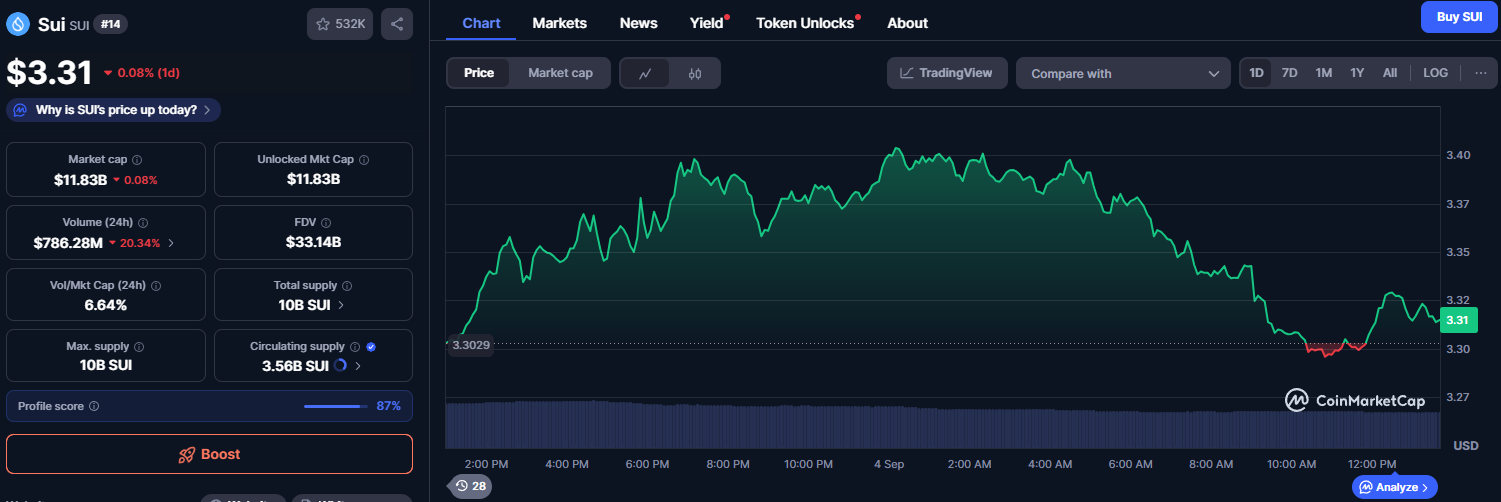1501x502 pixels.
Task: Click the Sui droplet logo icon
Action: [x=18, y=24]
